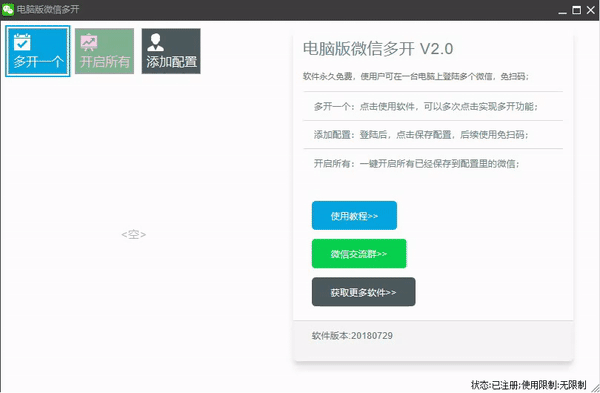Open the 微信交流群>> green button
This screenshot has height=393, width=600.
click(359, 254)
